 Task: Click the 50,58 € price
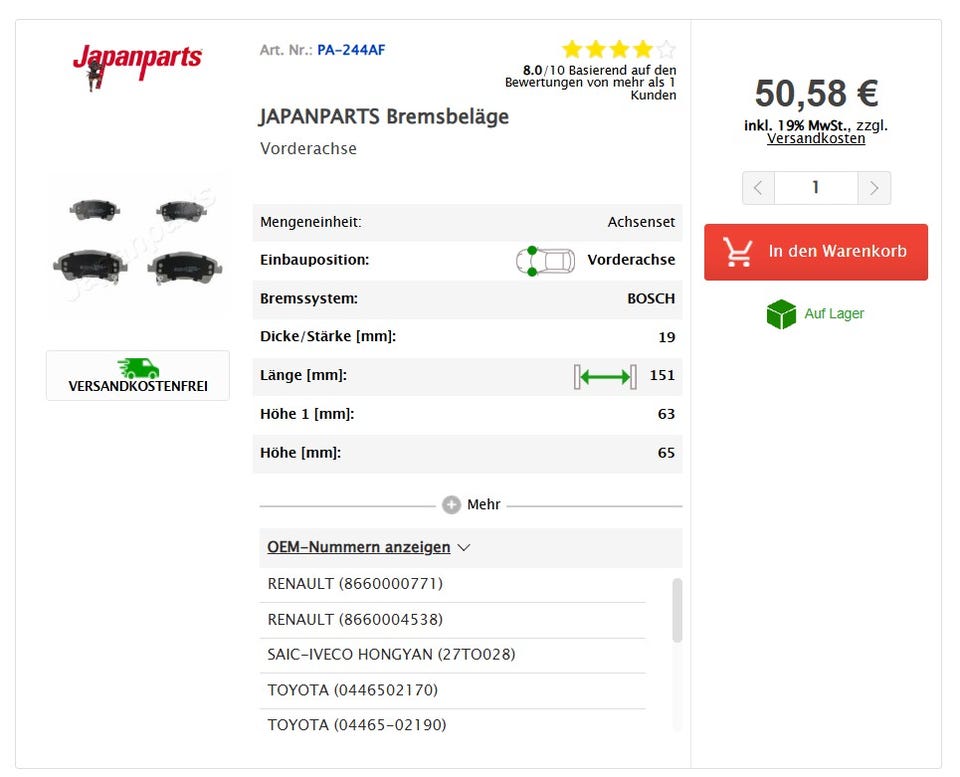pos(816,94)
